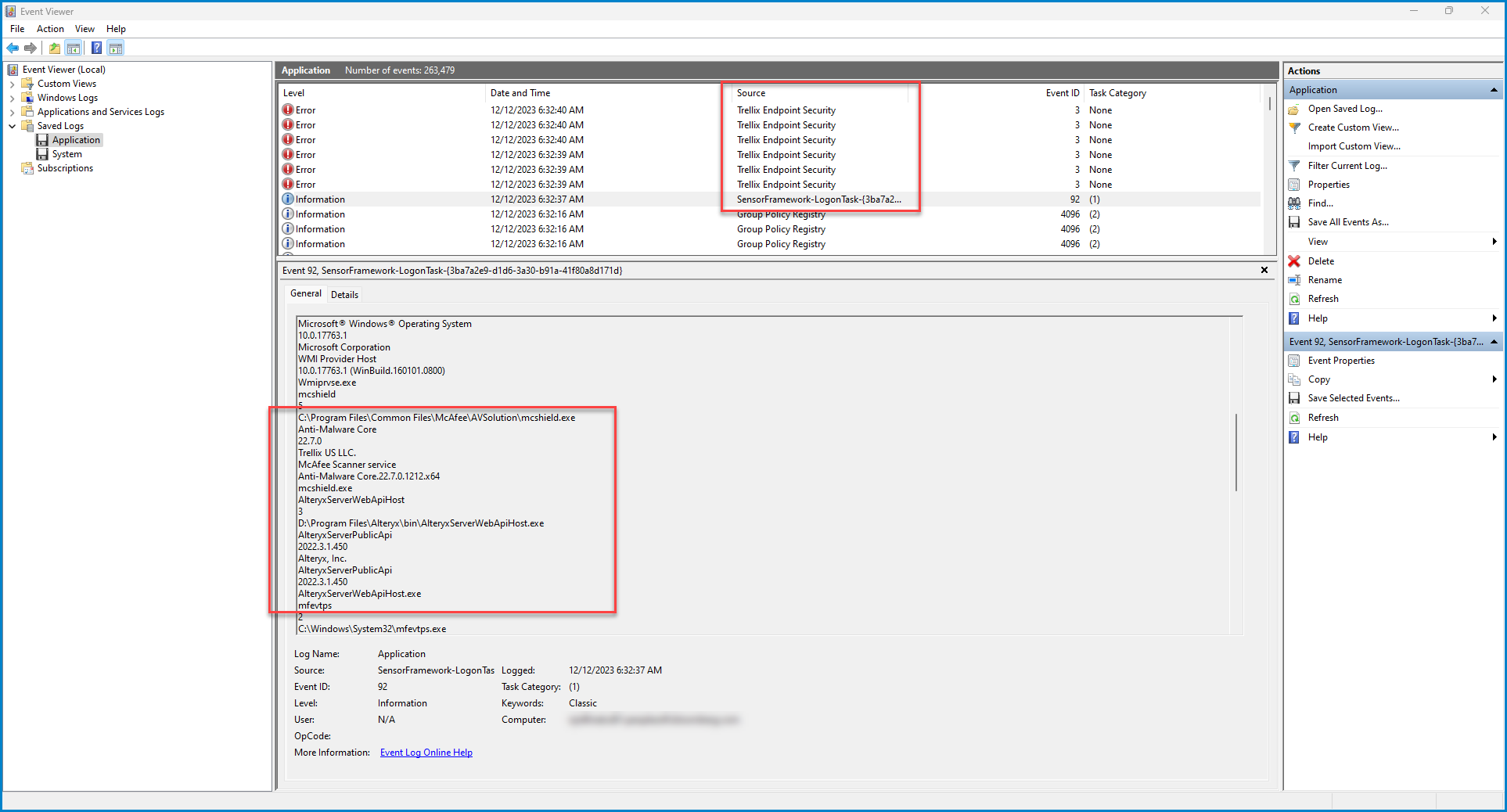The image size is (1507, 812).
Task: Collapse the Saved Logs tree node
Action: tap(12, 126)
